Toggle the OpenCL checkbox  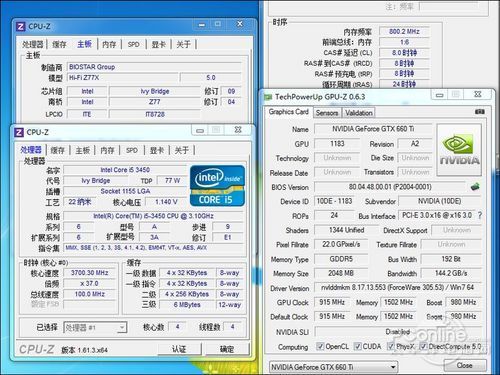tap(320, 346)
